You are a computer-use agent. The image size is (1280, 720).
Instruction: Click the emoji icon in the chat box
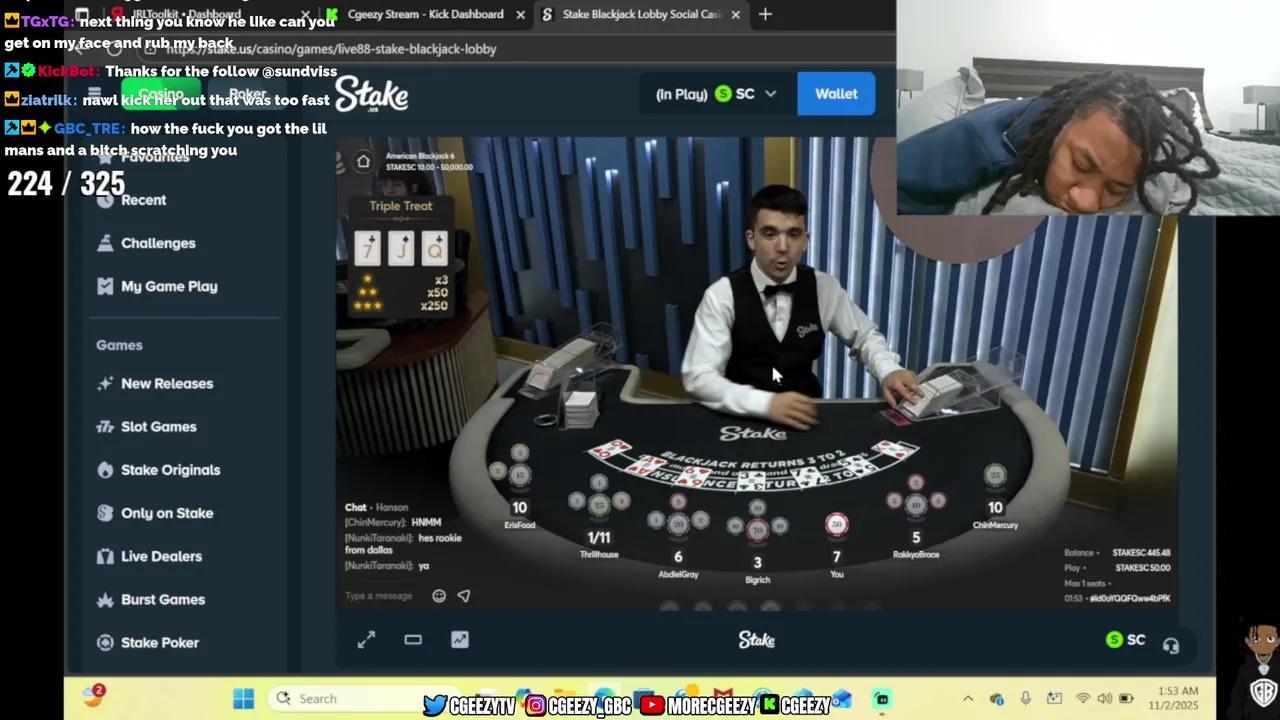point(438,595)
